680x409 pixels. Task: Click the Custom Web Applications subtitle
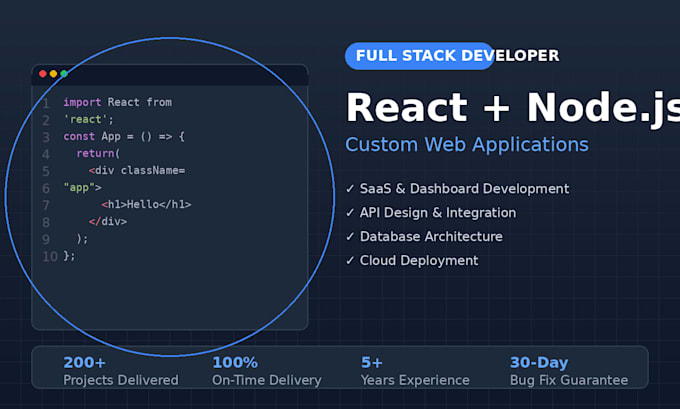tap(467, 144)
